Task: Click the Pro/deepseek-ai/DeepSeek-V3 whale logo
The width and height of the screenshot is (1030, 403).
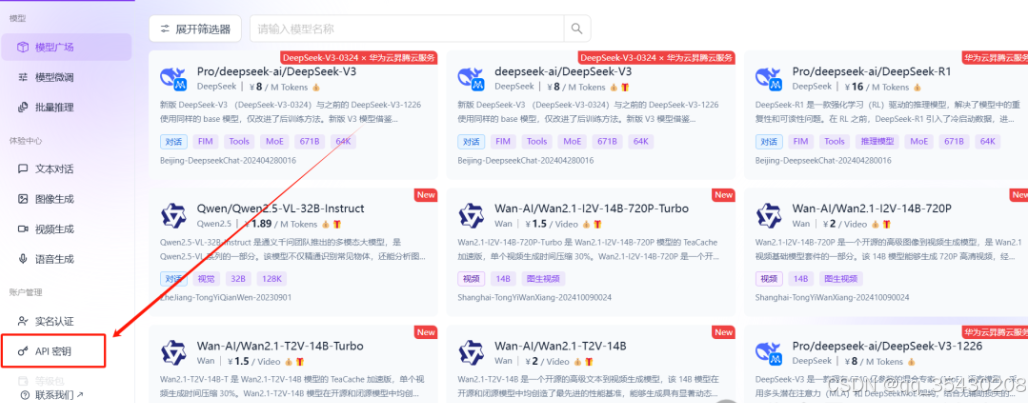Action: pos(174,78)
